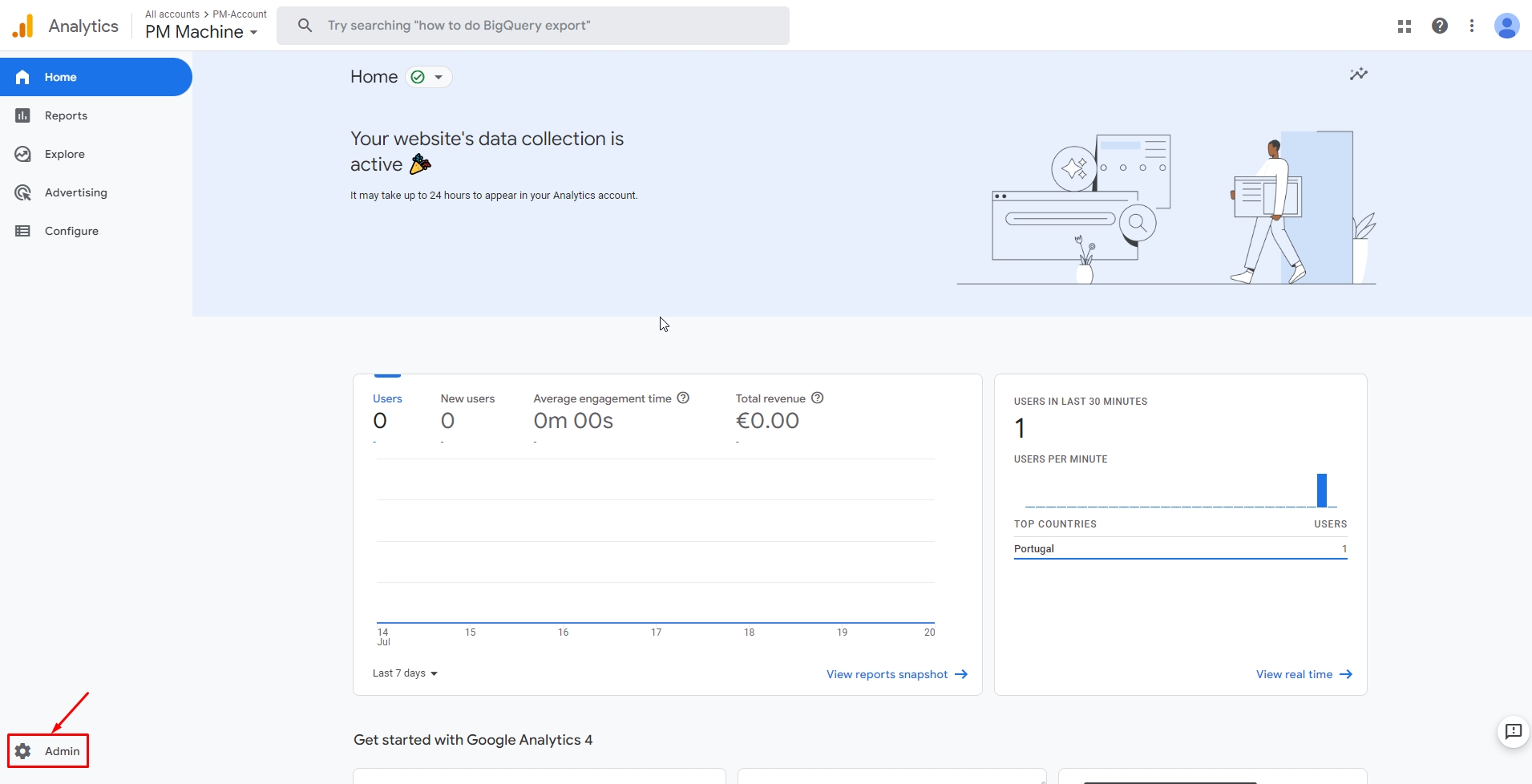Click the "TOP COUNTRIES" column header
The height and width of the screenshot is (784, 1532).
coord(1055,524)
